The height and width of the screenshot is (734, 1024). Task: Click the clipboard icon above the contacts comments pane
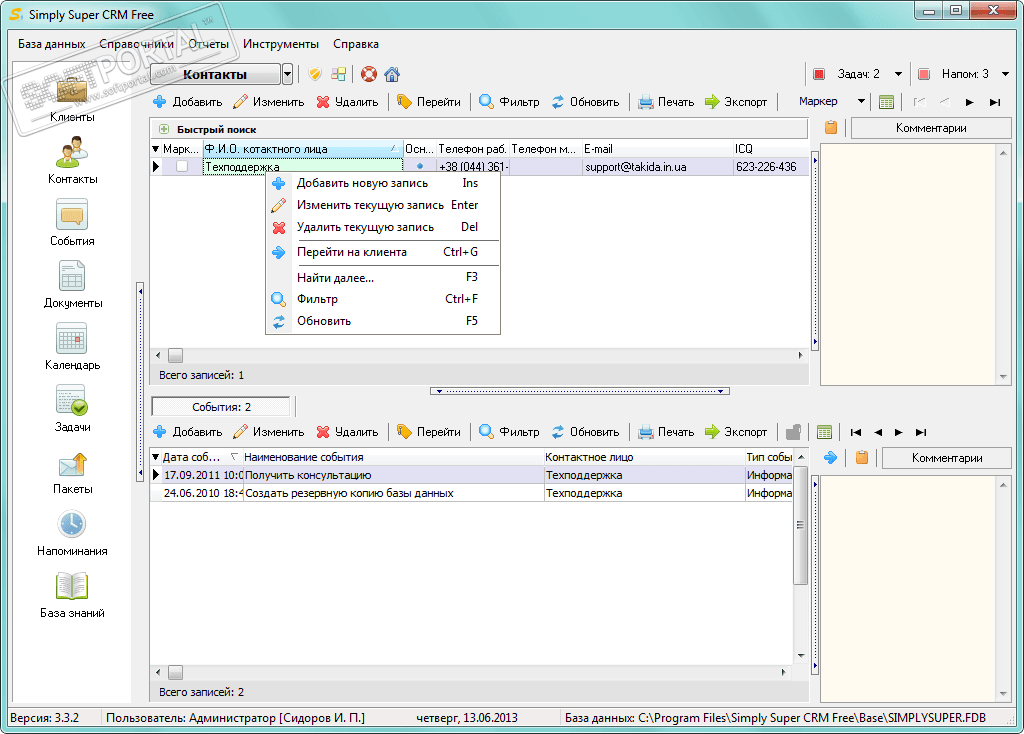click(x=831, y=127)
